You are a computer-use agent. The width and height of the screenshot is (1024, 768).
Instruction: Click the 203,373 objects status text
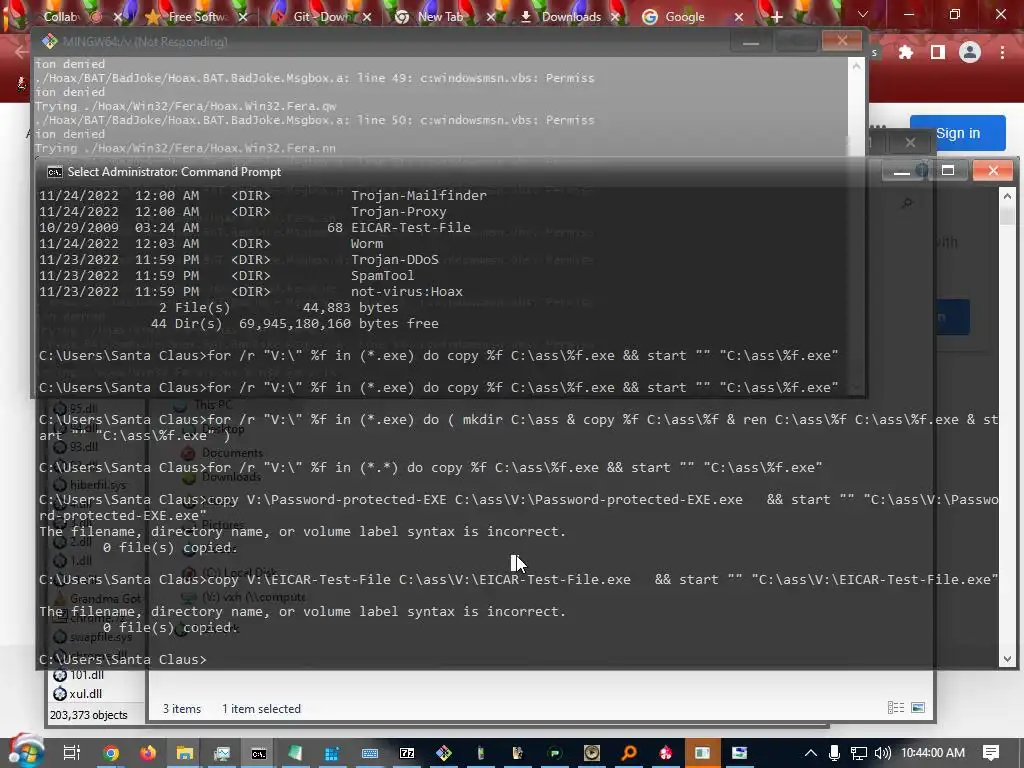tap(89, 715)
